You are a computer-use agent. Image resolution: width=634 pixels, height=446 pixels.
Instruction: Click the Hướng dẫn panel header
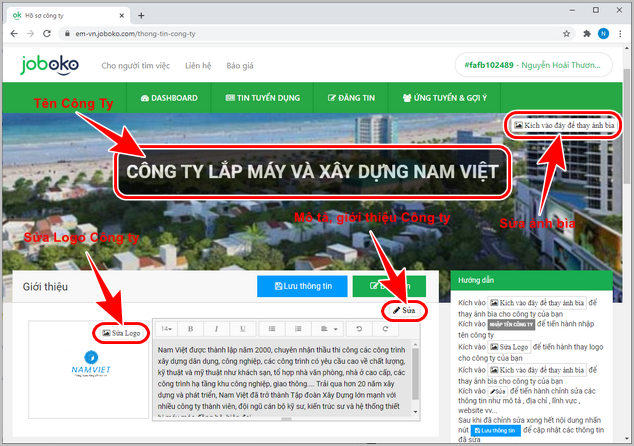[531, 280]
